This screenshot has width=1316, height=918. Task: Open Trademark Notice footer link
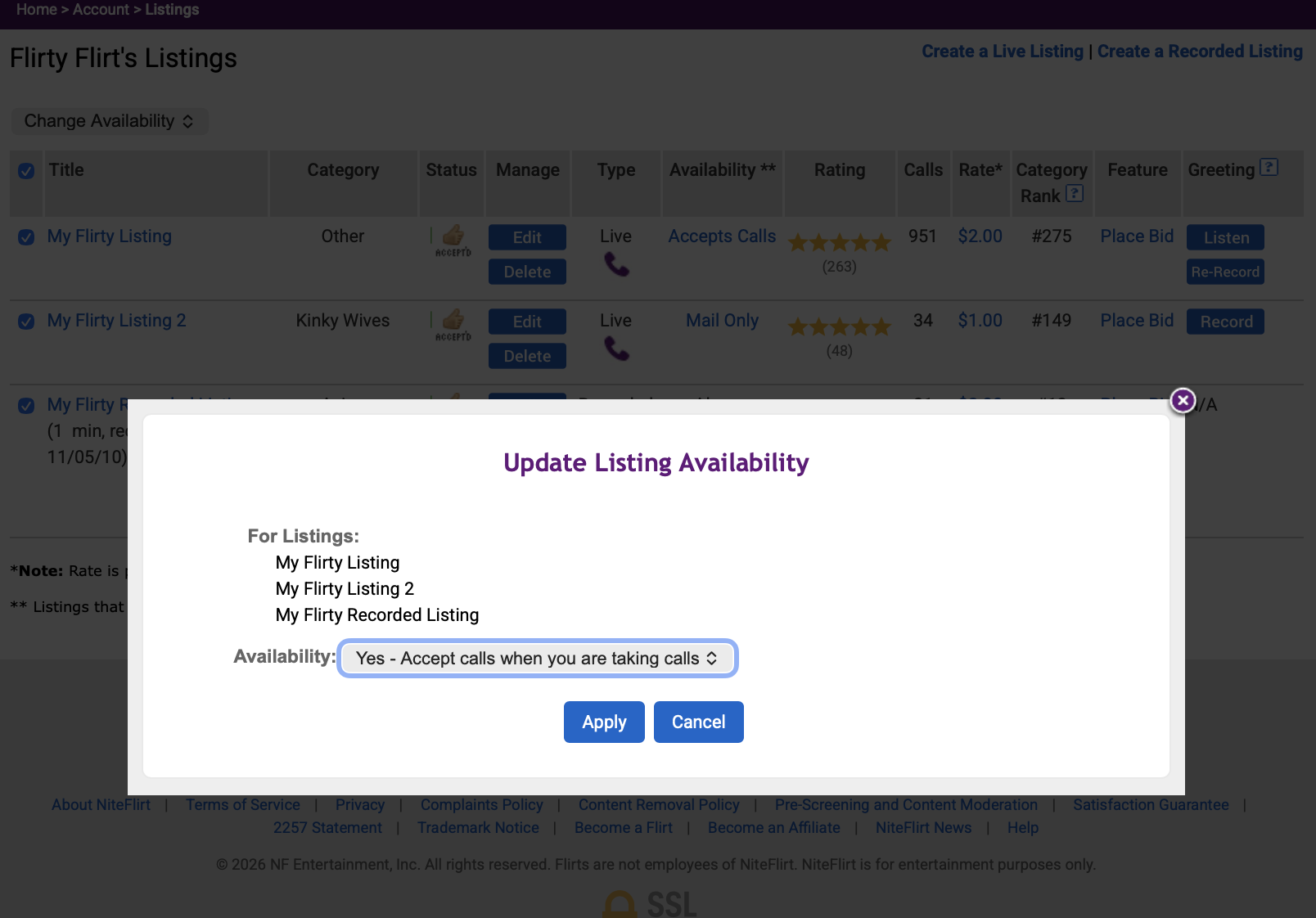click(478, 828)
